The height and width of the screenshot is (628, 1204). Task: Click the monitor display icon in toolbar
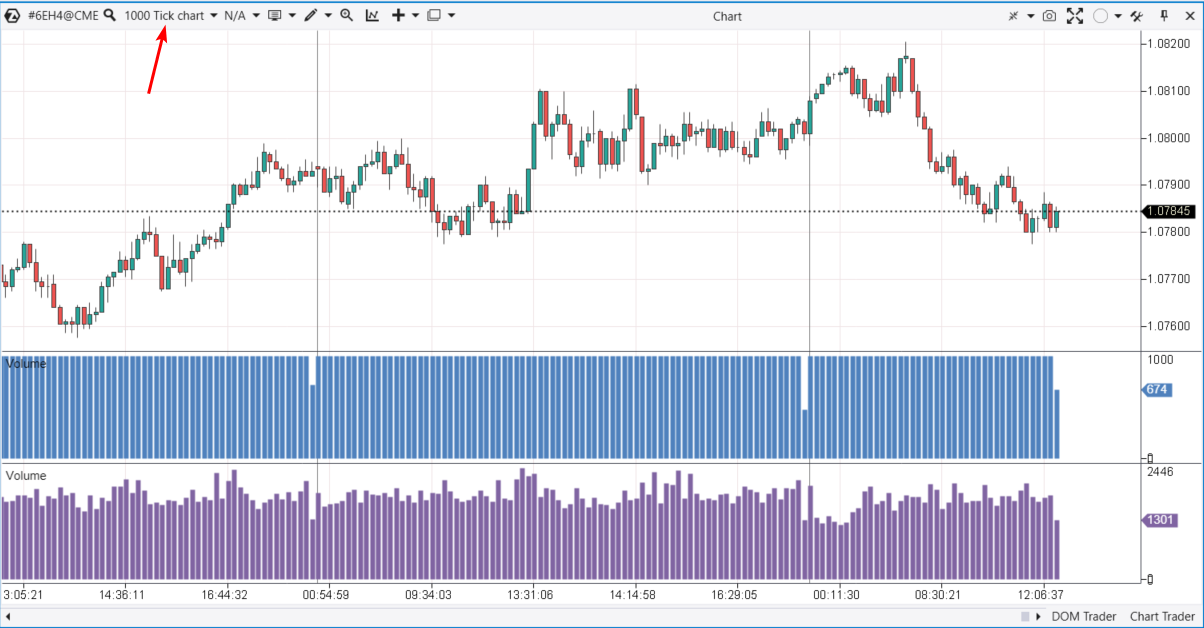pyautogui.click(x=275, y=16)
